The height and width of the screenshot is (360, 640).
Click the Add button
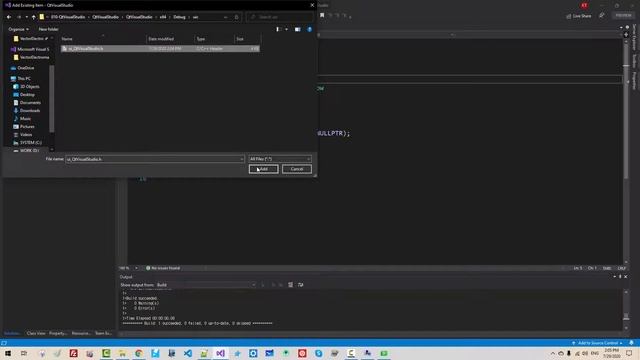tap(264, 169)
